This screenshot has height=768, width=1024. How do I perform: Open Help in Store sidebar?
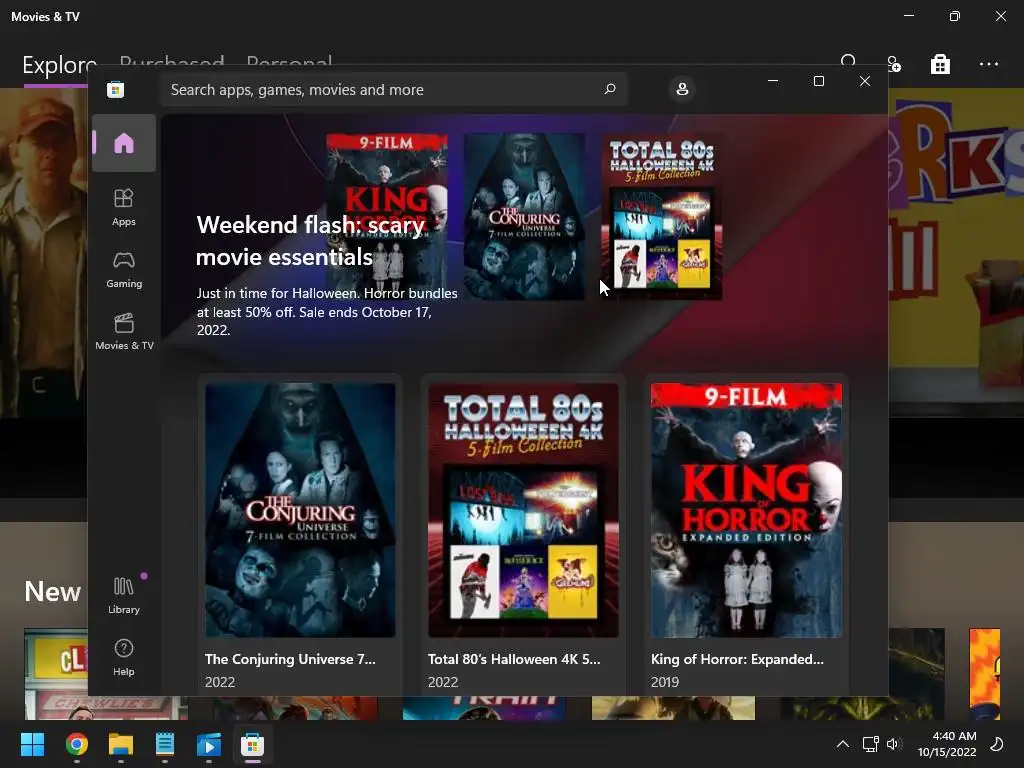124,657
